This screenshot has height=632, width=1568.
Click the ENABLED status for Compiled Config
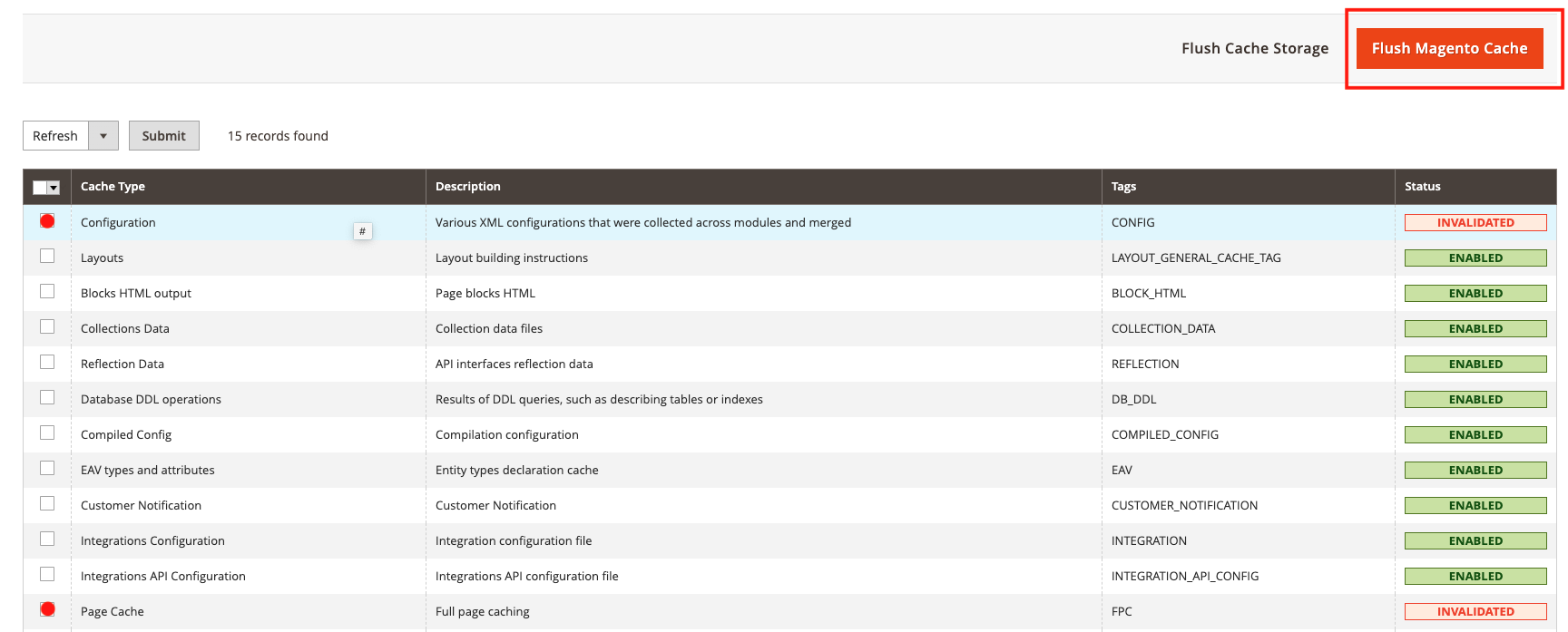pyautogui.click(x=1475, y=435)
